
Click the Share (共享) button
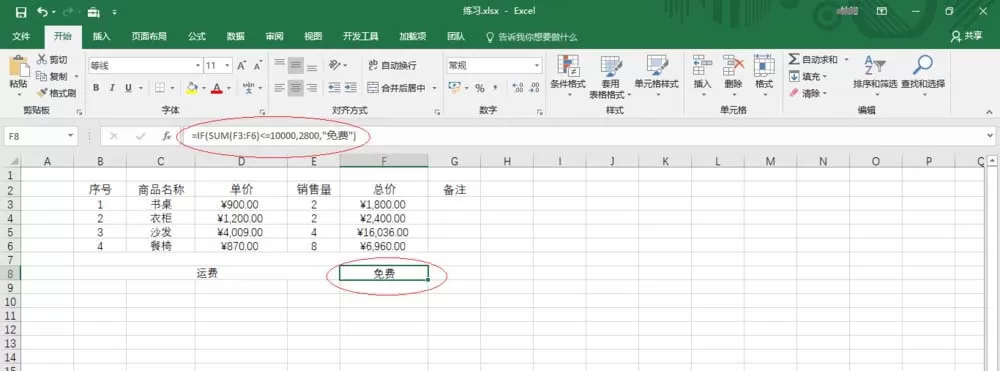point(967,37)
